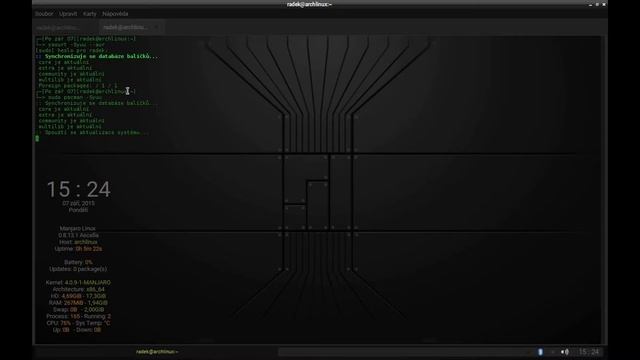Click the '0.8.13.1 Ascella' version text
640x360 pixels.
click(78, 236)
